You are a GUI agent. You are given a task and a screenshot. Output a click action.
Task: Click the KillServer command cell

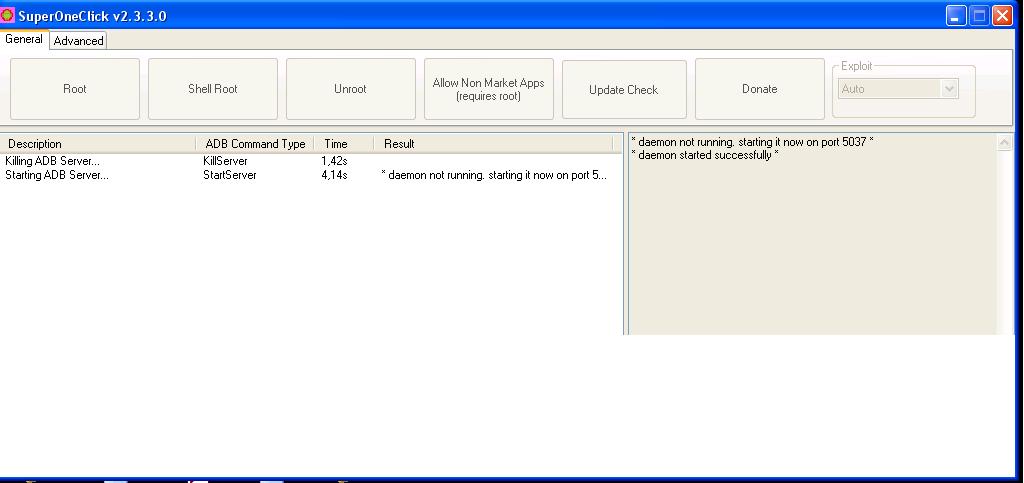(225, 161)
